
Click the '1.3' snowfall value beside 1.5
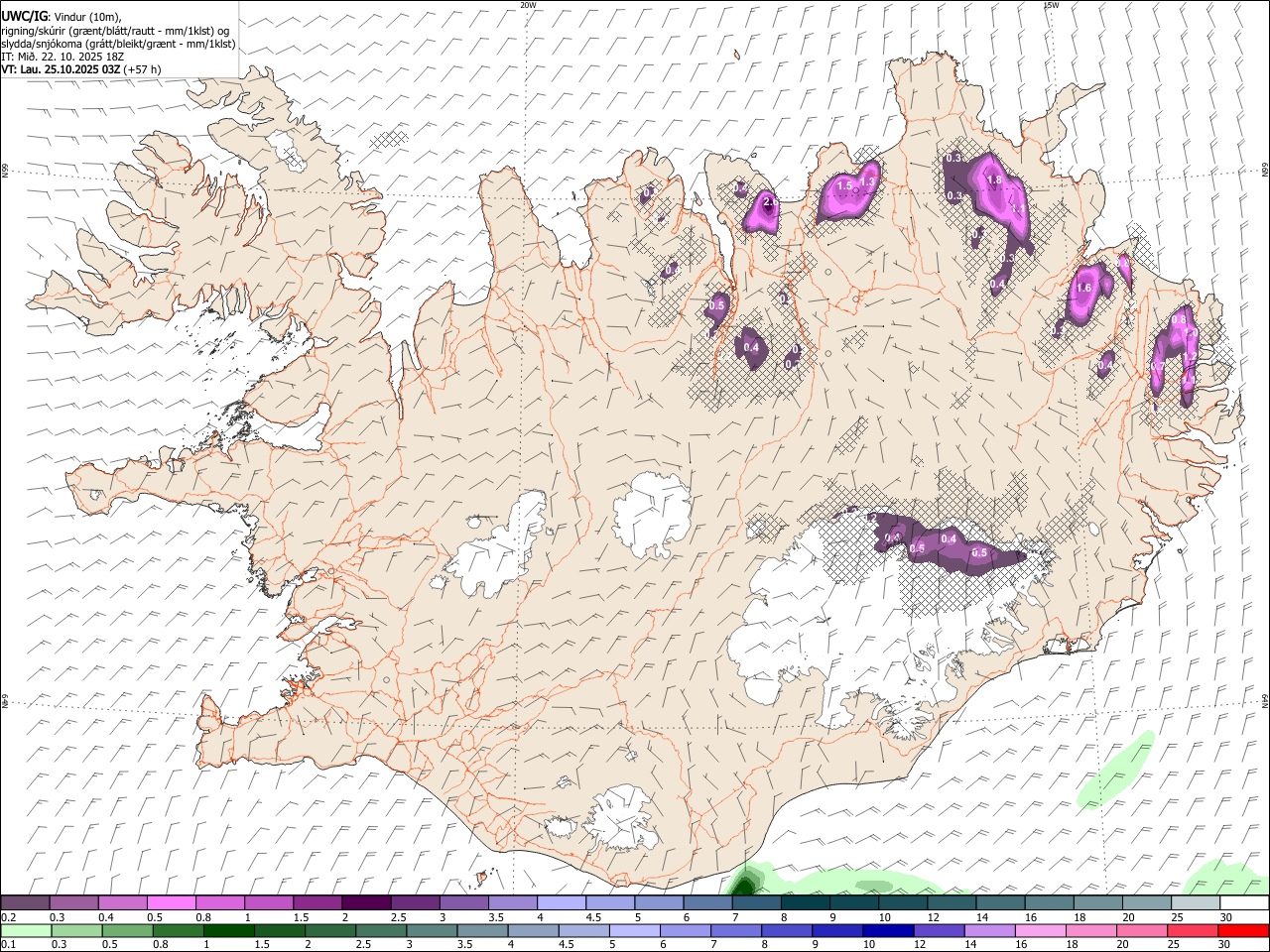868,181
